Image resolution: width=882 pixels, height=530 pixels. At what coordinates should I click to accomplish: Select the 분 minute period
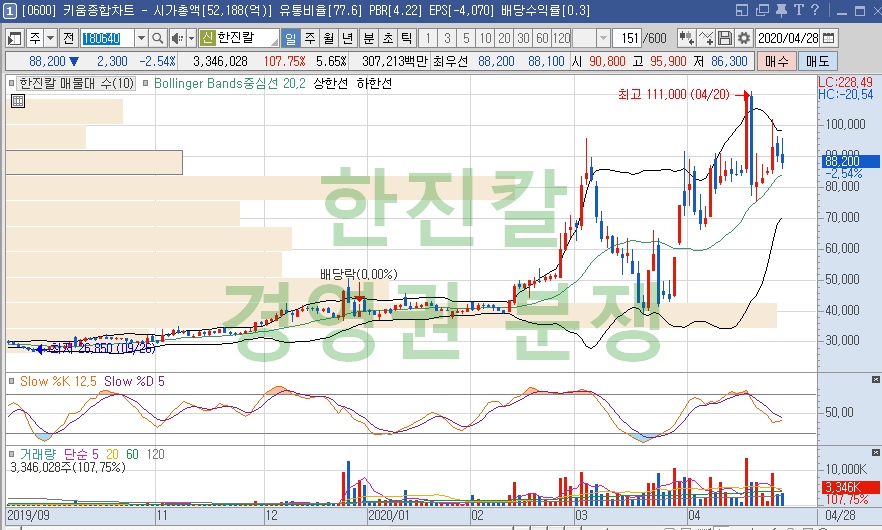tap(368, 38)
